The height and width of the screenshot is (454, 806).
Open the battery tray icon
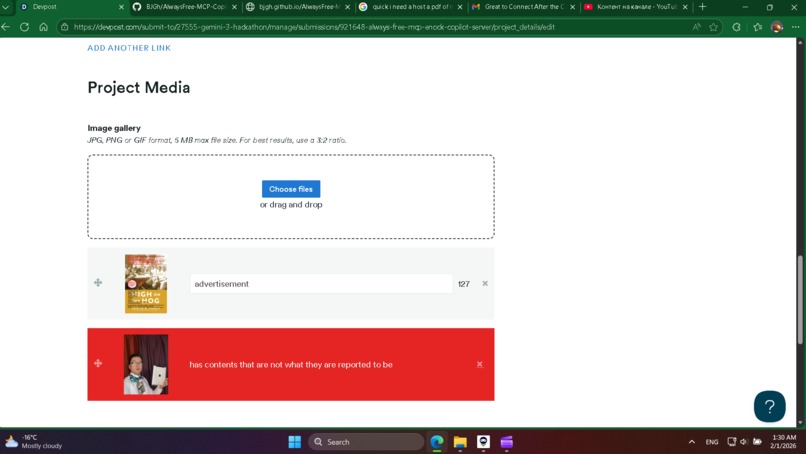tap(757, 442)
